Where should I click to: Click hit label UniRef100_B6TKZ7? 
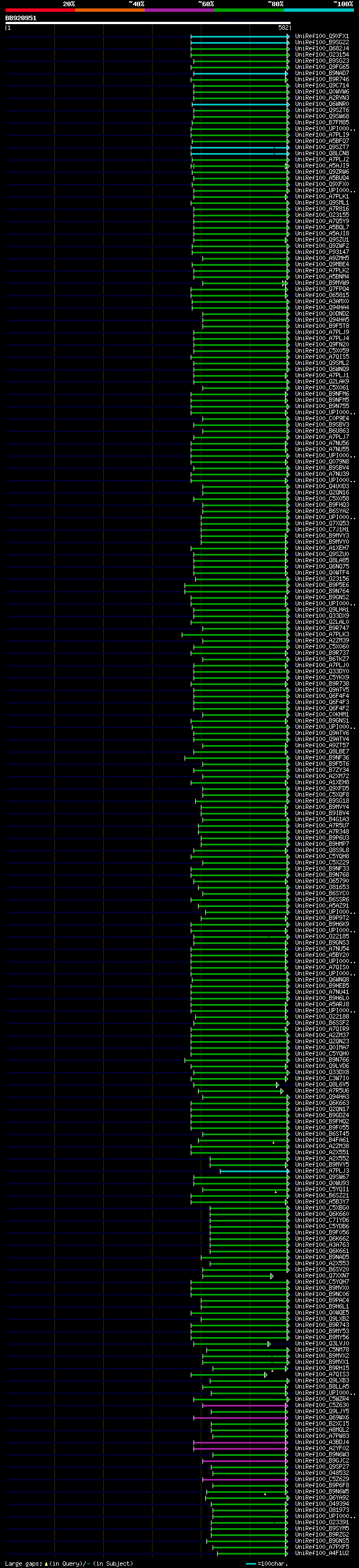[322, 659]
